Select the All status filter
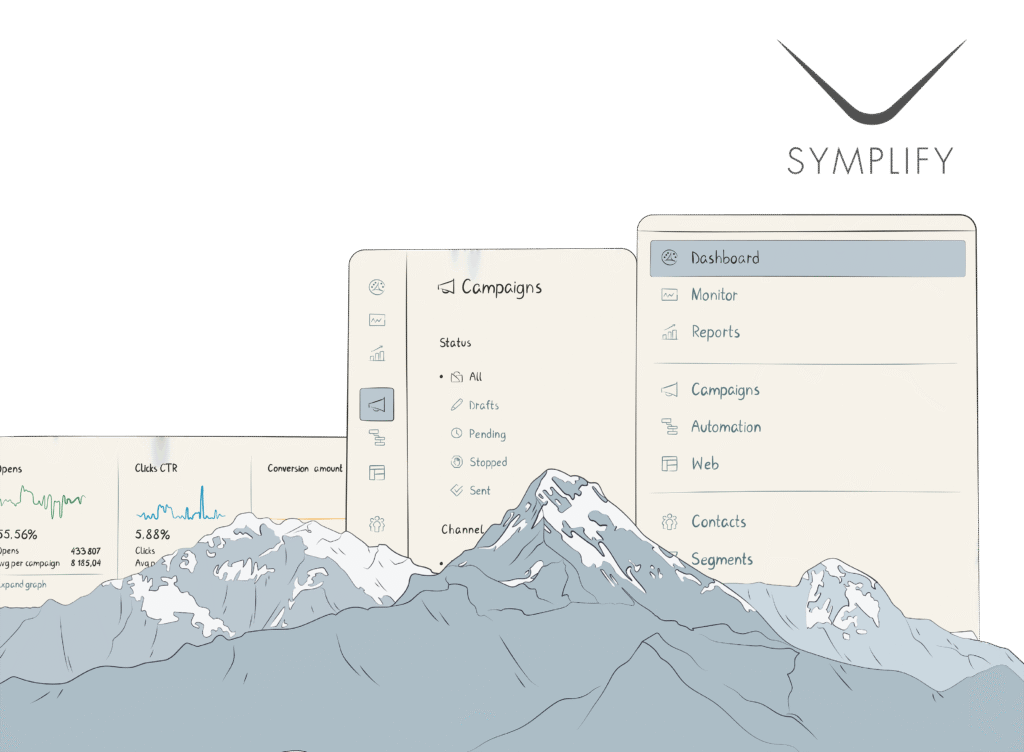Image resolution: width=1024 pixels, height=752 pixels. 470,376
